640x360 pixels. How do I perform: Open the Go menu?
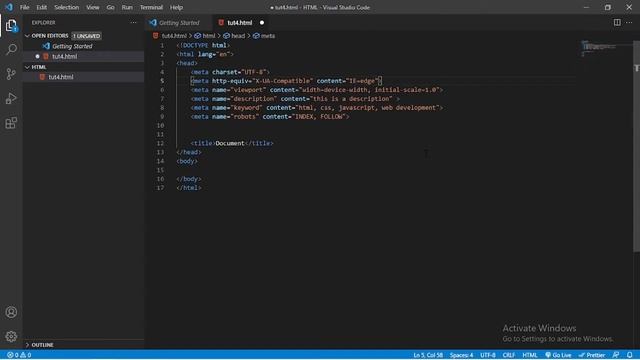tap(110, 7)
